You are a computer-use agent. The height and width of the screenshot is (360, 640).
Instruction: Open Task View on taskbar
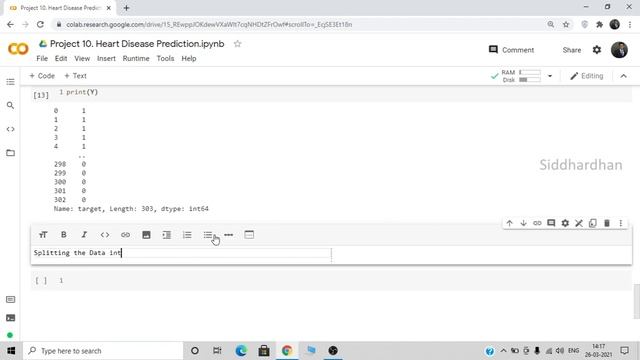(x=217, y=351)
